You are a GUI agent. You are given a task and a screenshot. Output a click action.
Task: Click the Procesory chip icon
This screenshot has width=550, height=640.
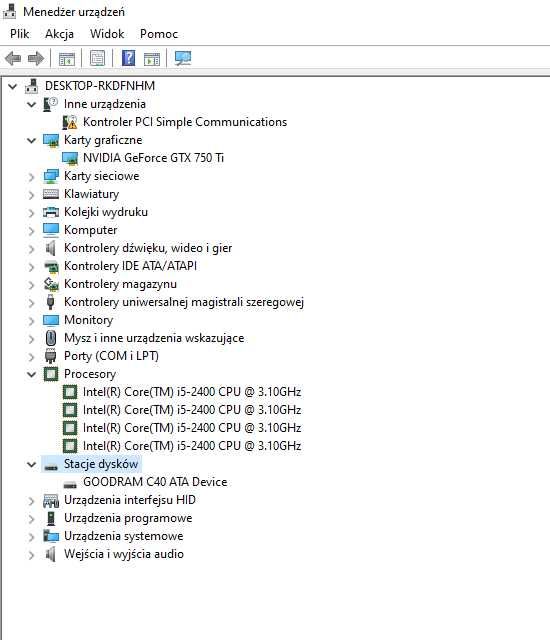(51, 374)
